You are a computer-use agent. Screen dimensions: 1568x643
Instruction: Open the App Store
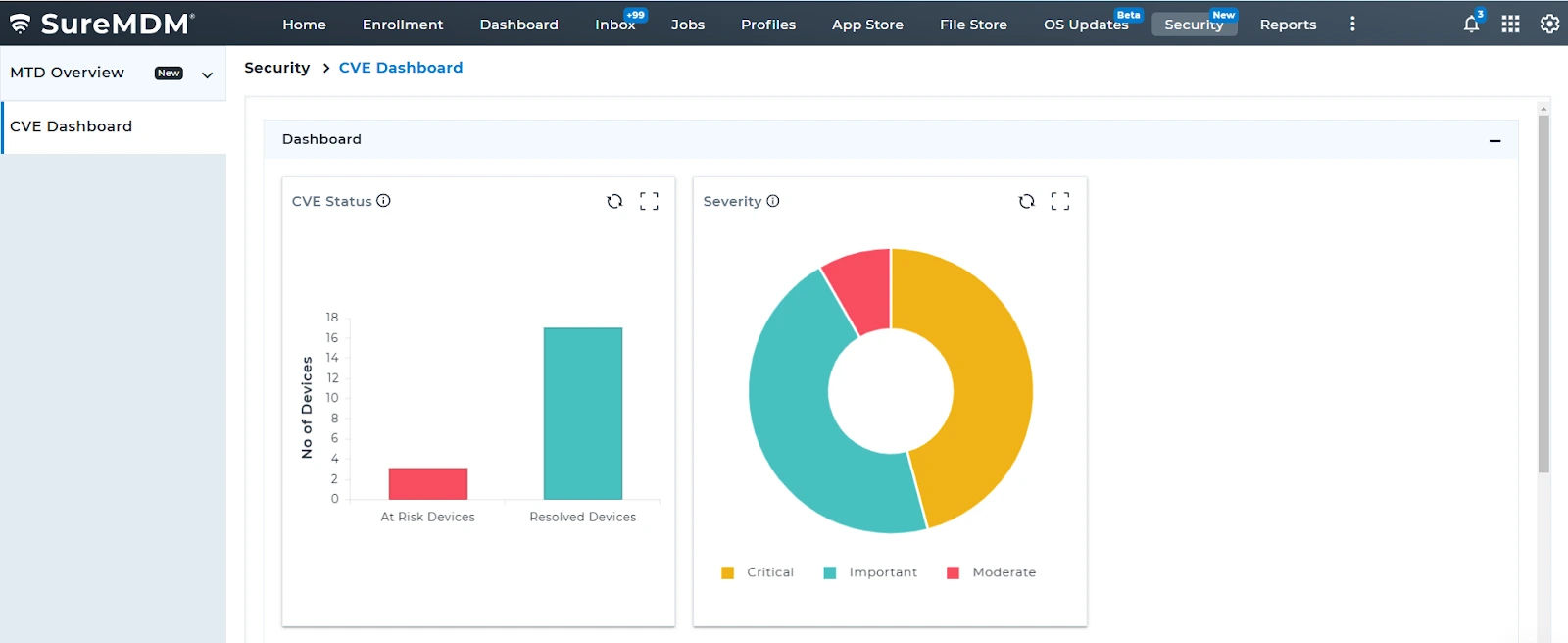click(867, 25)
